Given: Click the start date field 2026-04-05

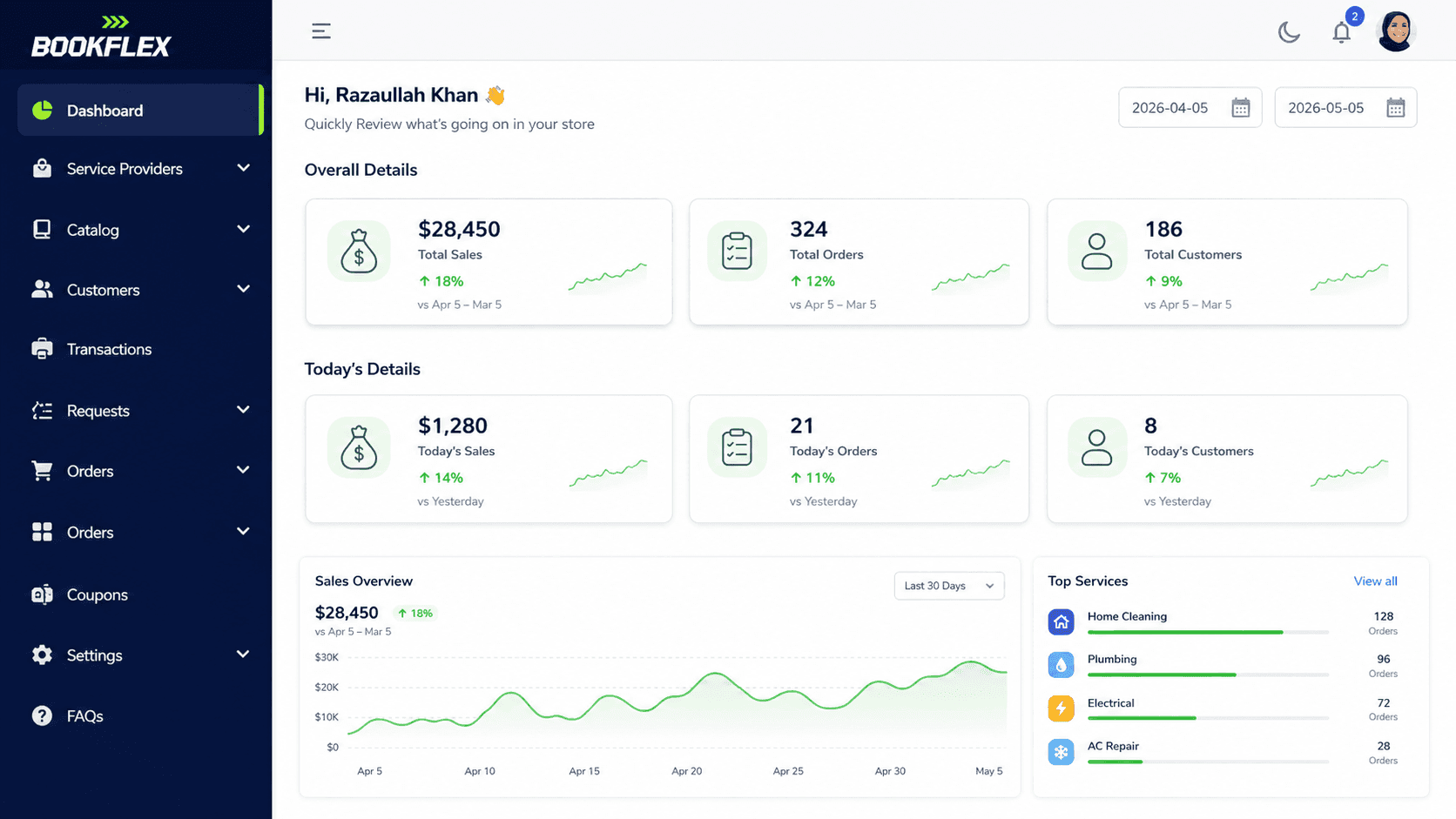Looking at the screenshot, I should pyautogui.click(x=1190, y=108).
